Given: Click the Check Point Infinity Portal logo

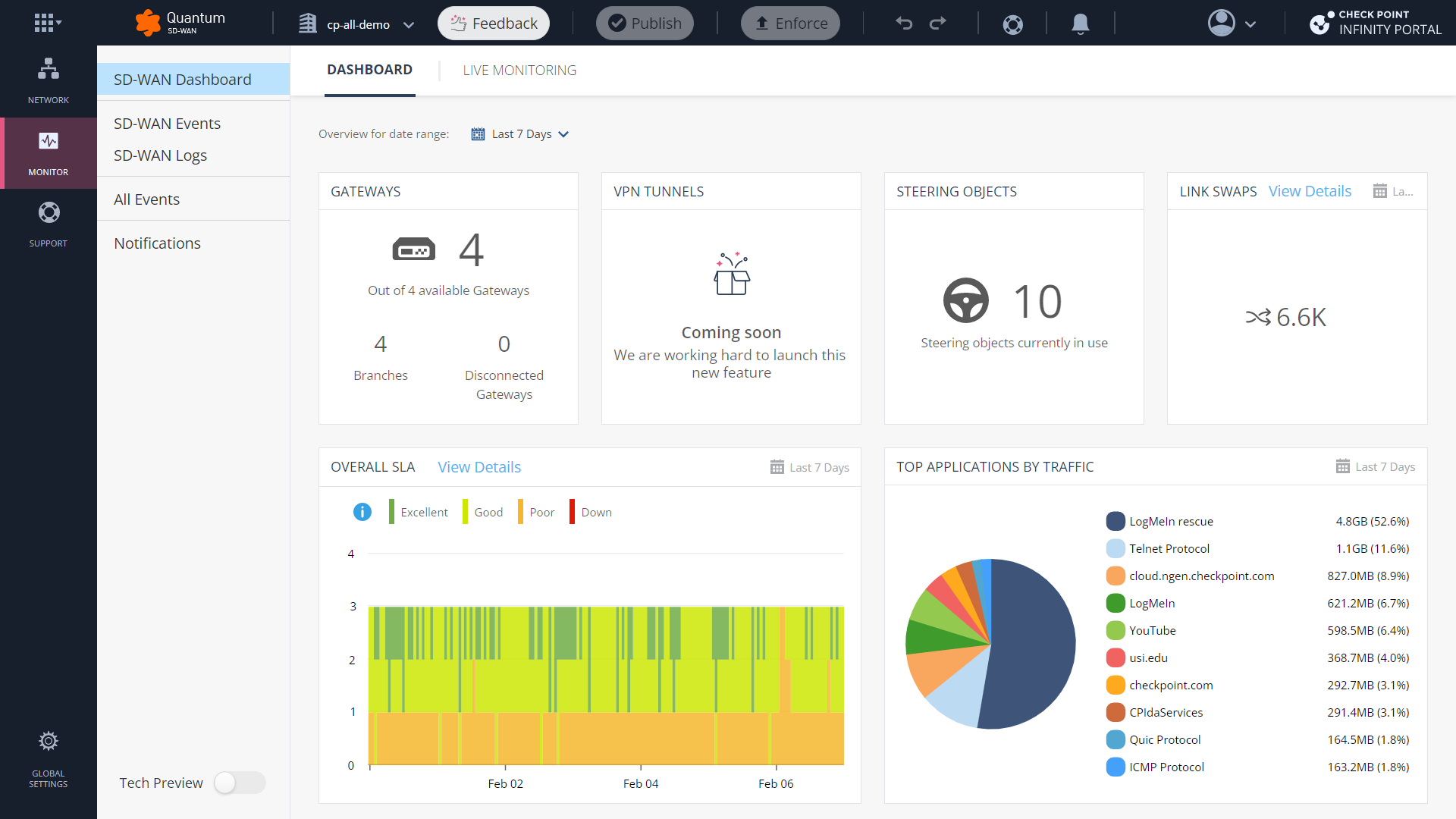Looking at the screenshot, I should [1376, 23].
